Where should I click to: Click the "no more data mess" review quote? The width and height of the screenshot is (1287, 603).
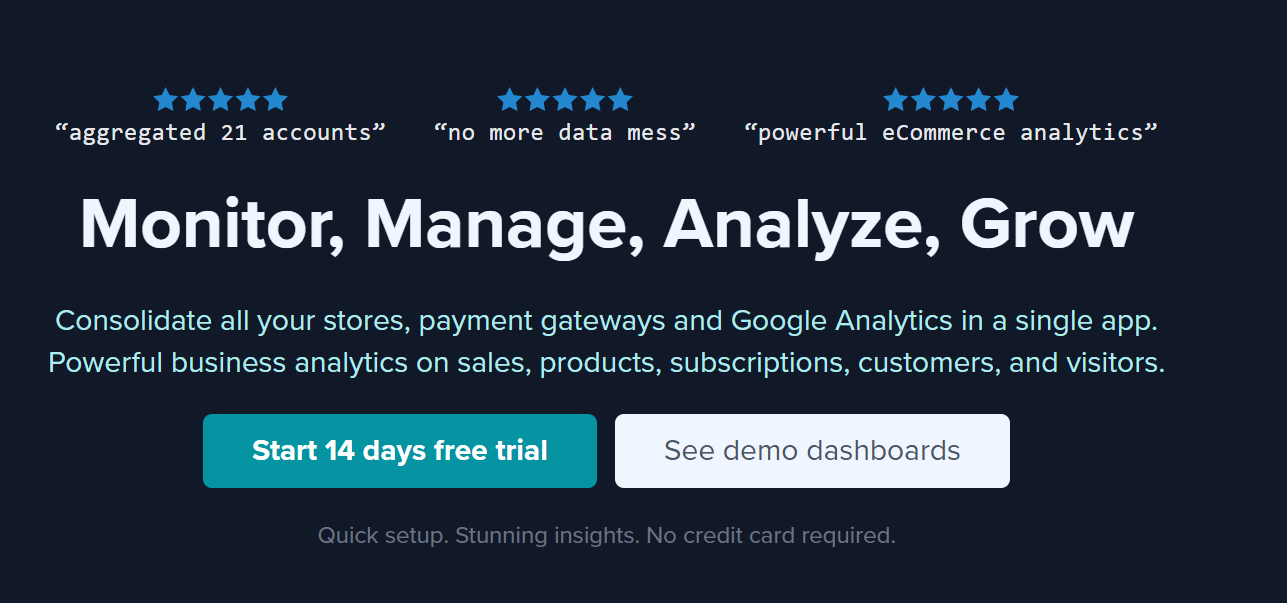[565, 132]
